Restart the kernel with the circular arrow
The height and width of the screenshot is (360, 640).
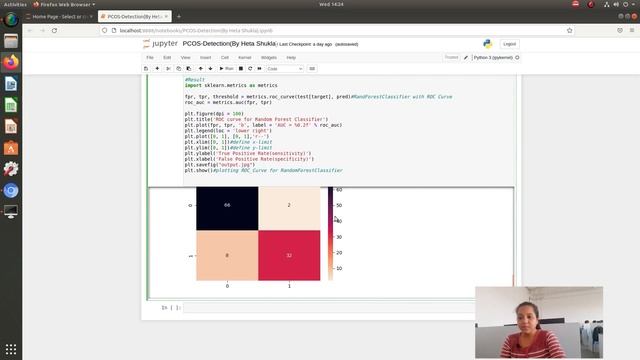click(250, 69)
